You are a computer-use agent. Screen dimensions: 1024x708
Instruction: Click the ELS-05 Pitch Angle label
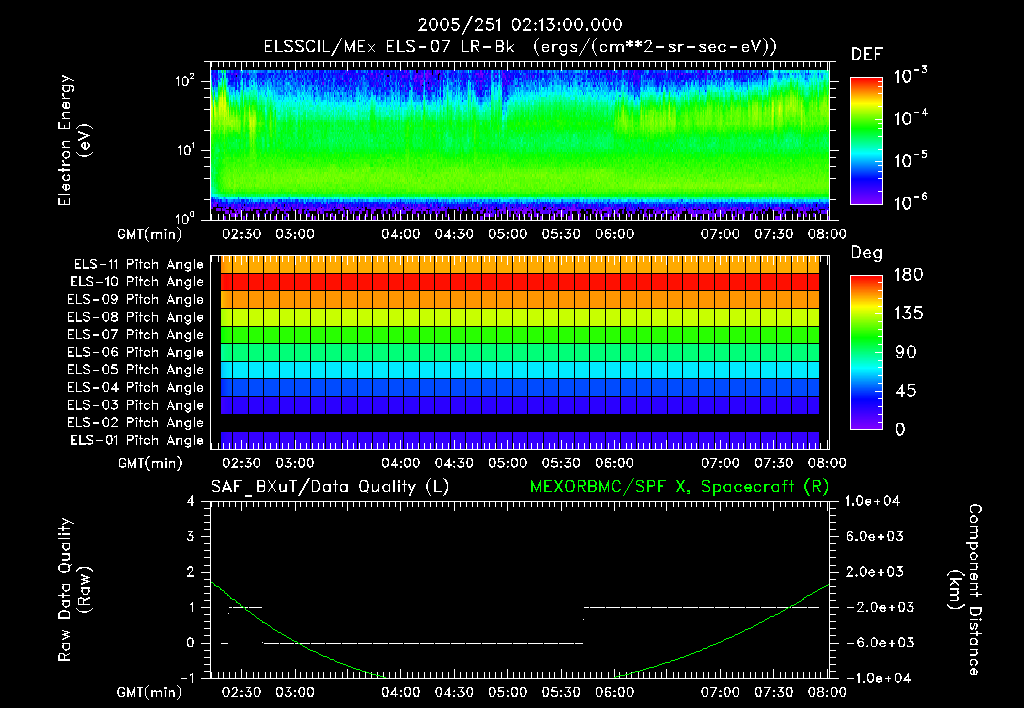[x=136, y=370]
